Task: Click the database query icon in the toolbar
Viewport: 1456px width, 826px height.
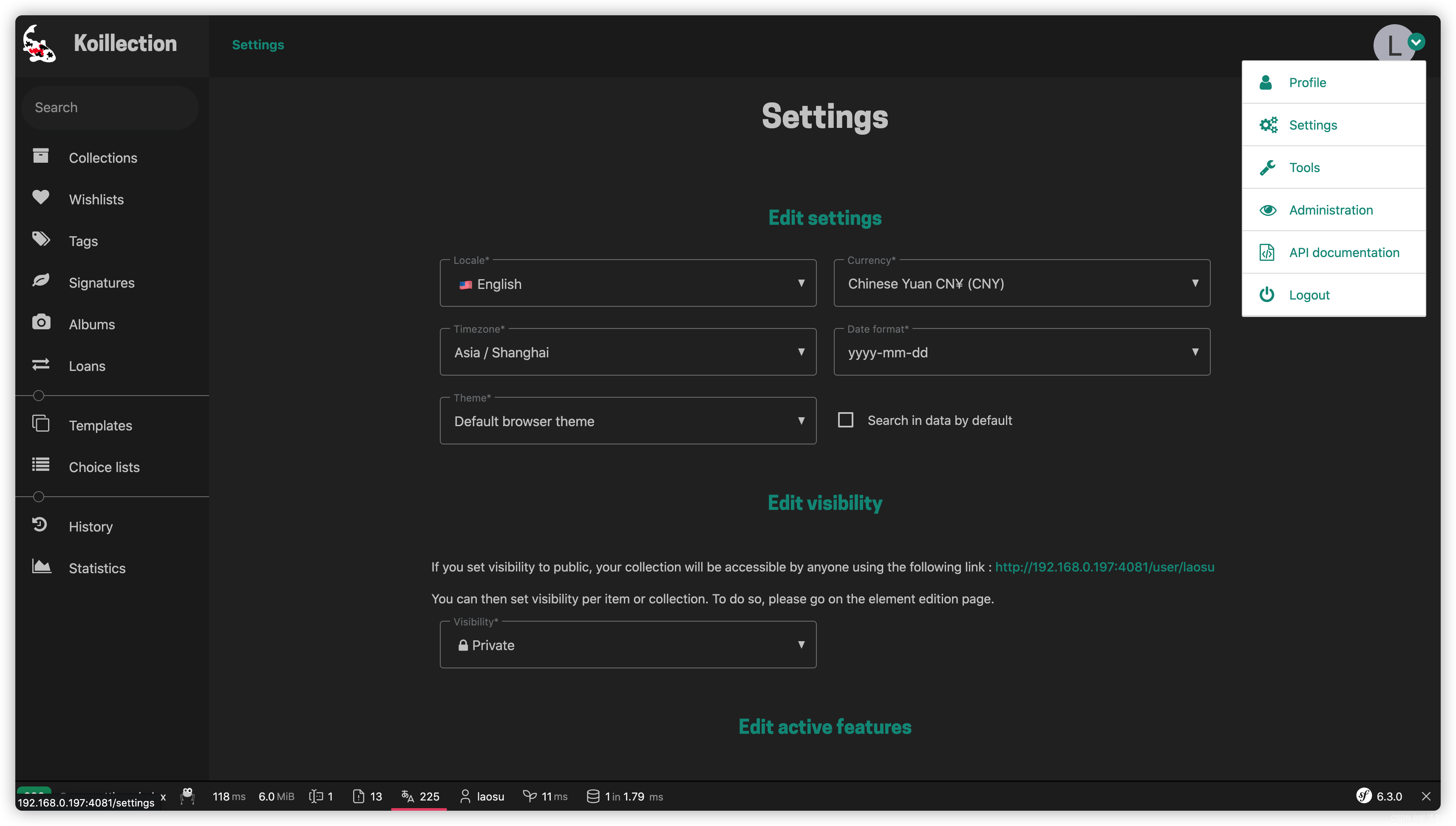Action: click(593, 797)
